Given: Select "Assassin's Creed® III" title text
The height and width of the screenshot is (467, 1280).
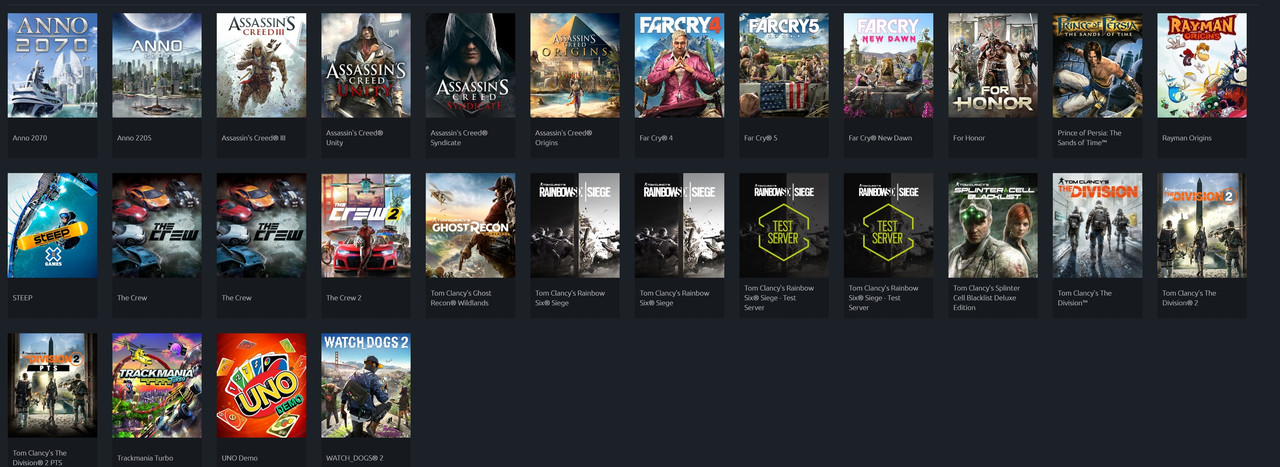Looking at the screenshot, I should (254, 138).
